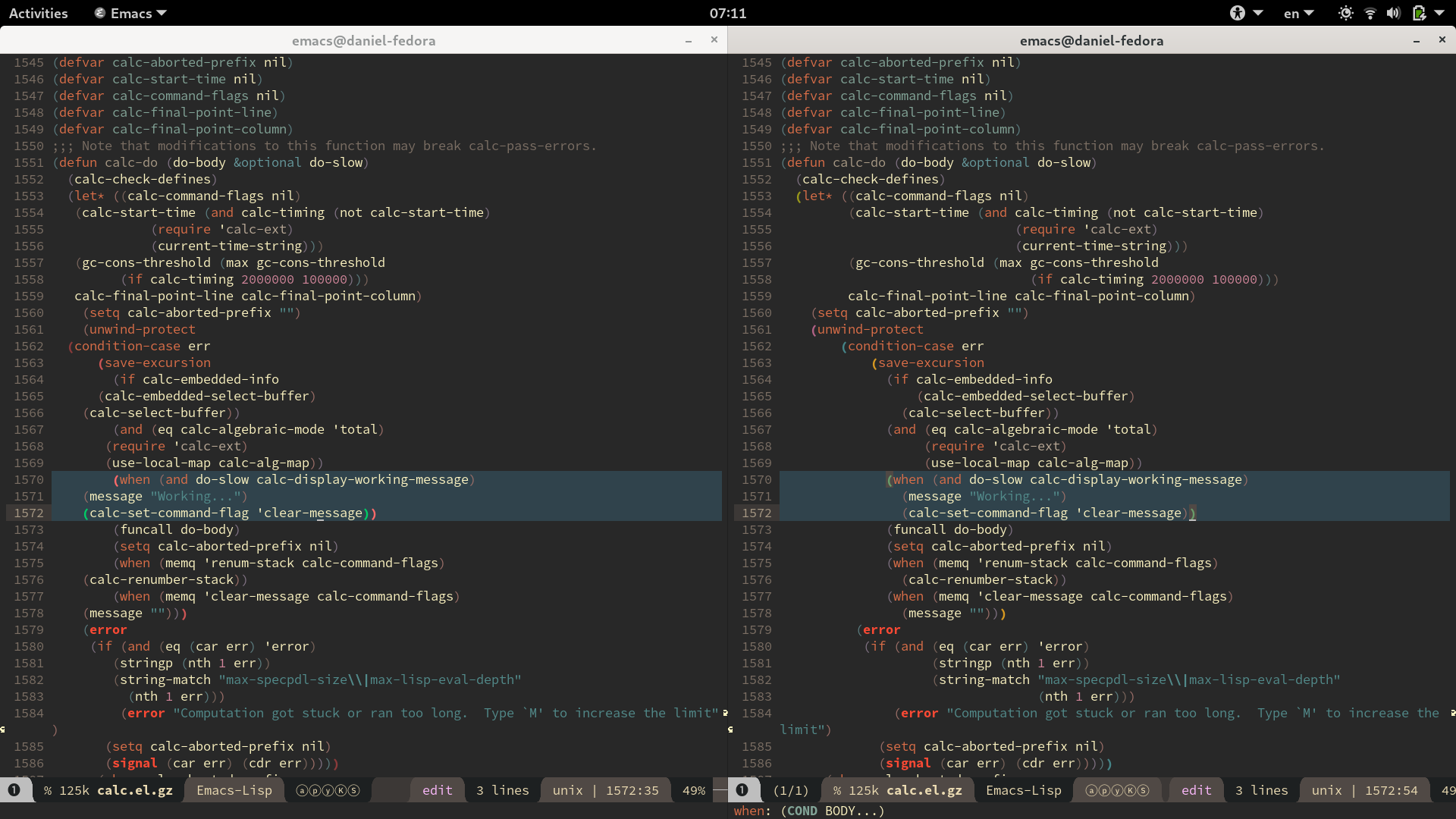Screen dimensions: 1456x819
Task: Open the Emacs application menu
Action: [129, 13]
